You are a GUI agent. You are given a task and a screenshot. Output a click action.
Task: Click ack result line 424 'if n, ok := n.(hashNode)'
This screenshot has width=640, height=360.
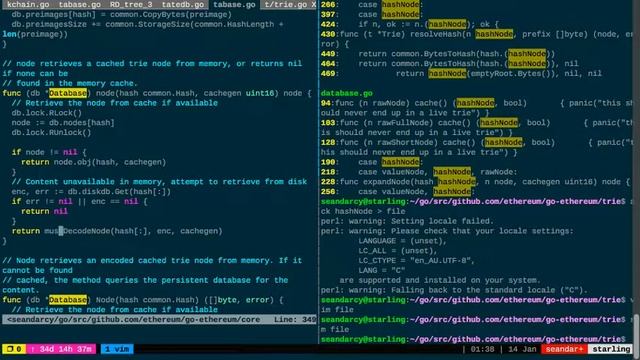pos(410,24)
